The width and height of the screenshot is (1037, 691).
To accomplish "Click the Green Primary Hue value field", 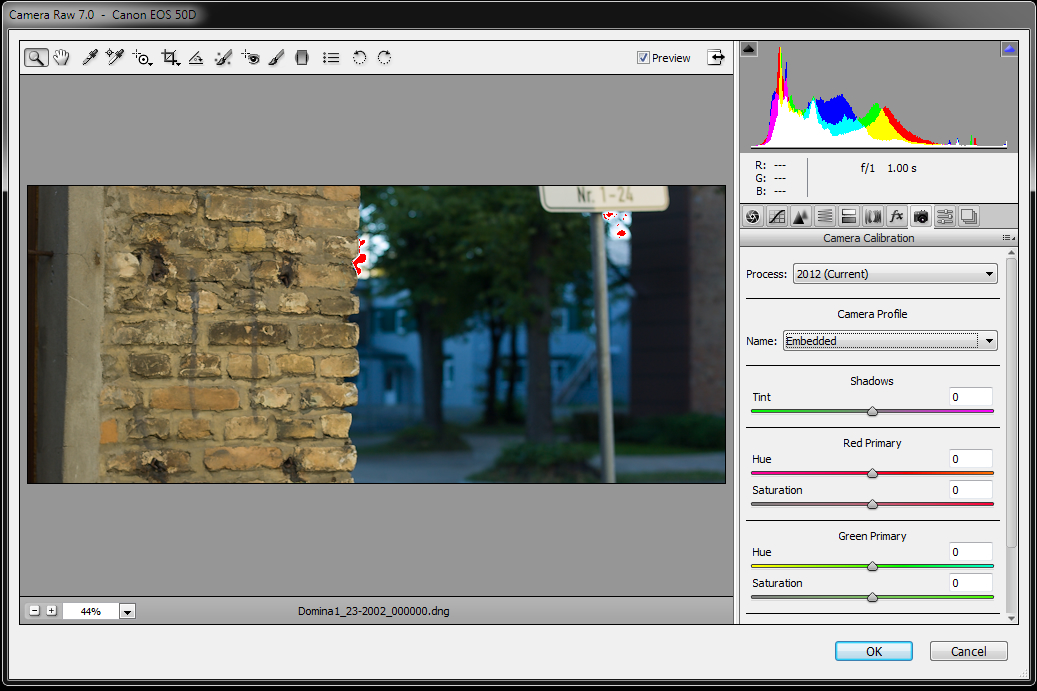I will (971, 552).
